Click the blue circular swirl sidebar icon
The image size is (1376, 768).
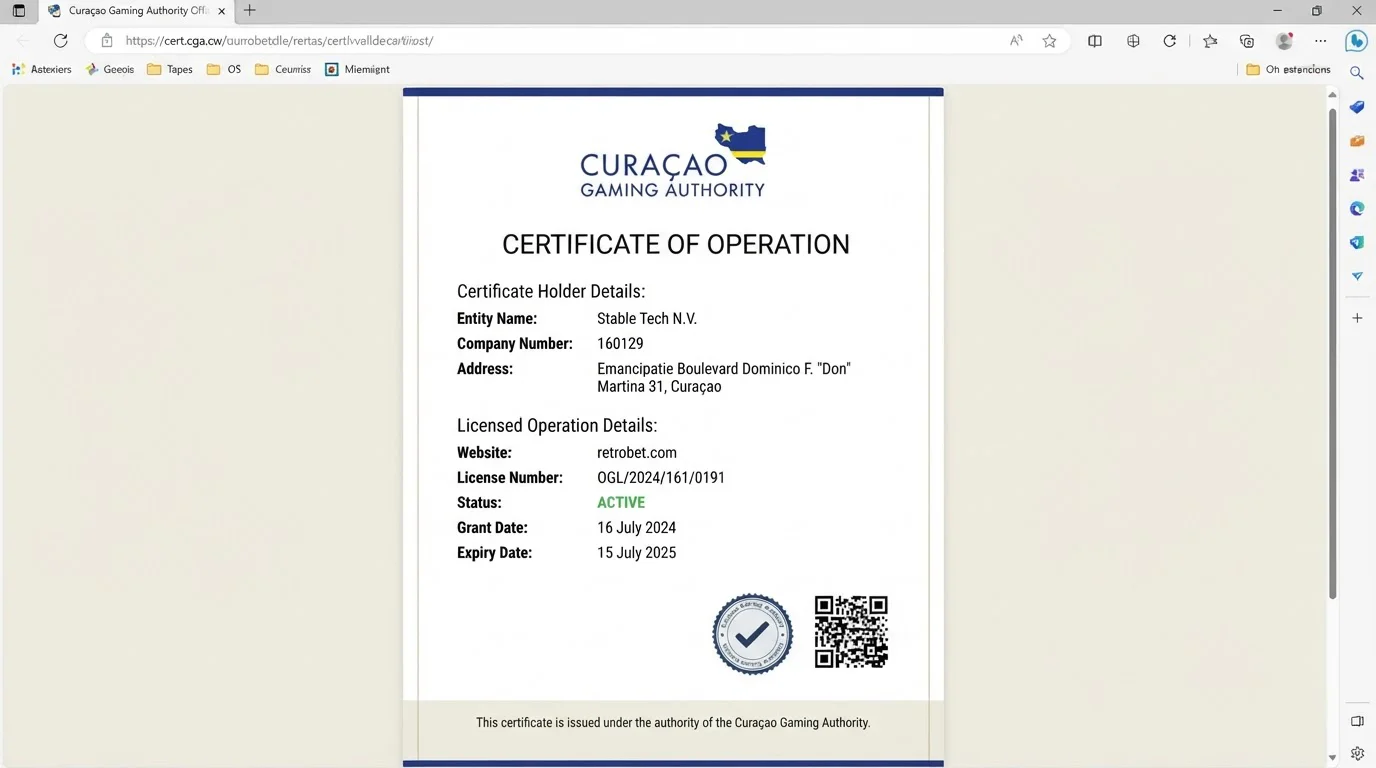pos(1357,209)
